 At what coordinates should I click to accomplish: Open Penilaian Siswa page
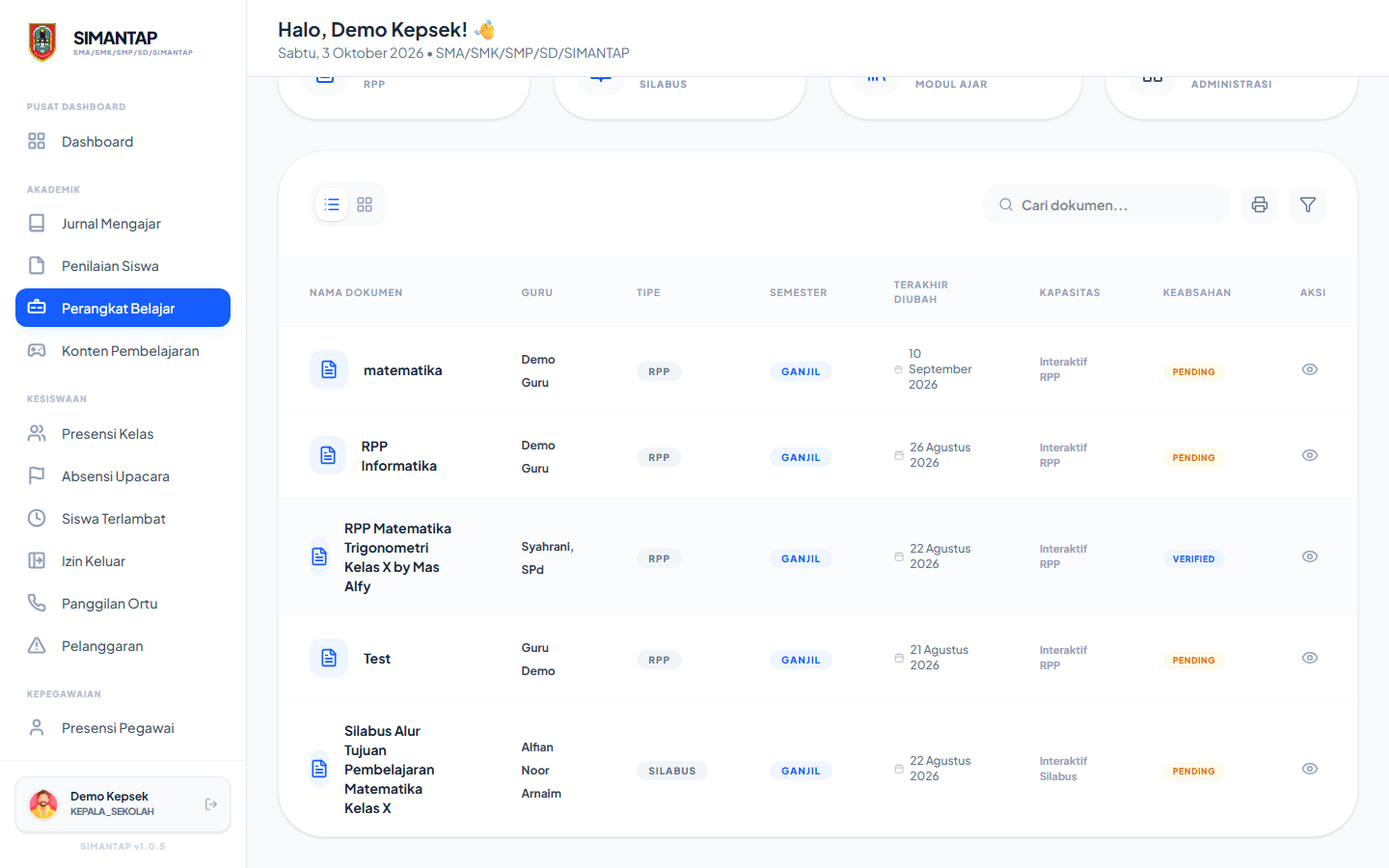123,266
